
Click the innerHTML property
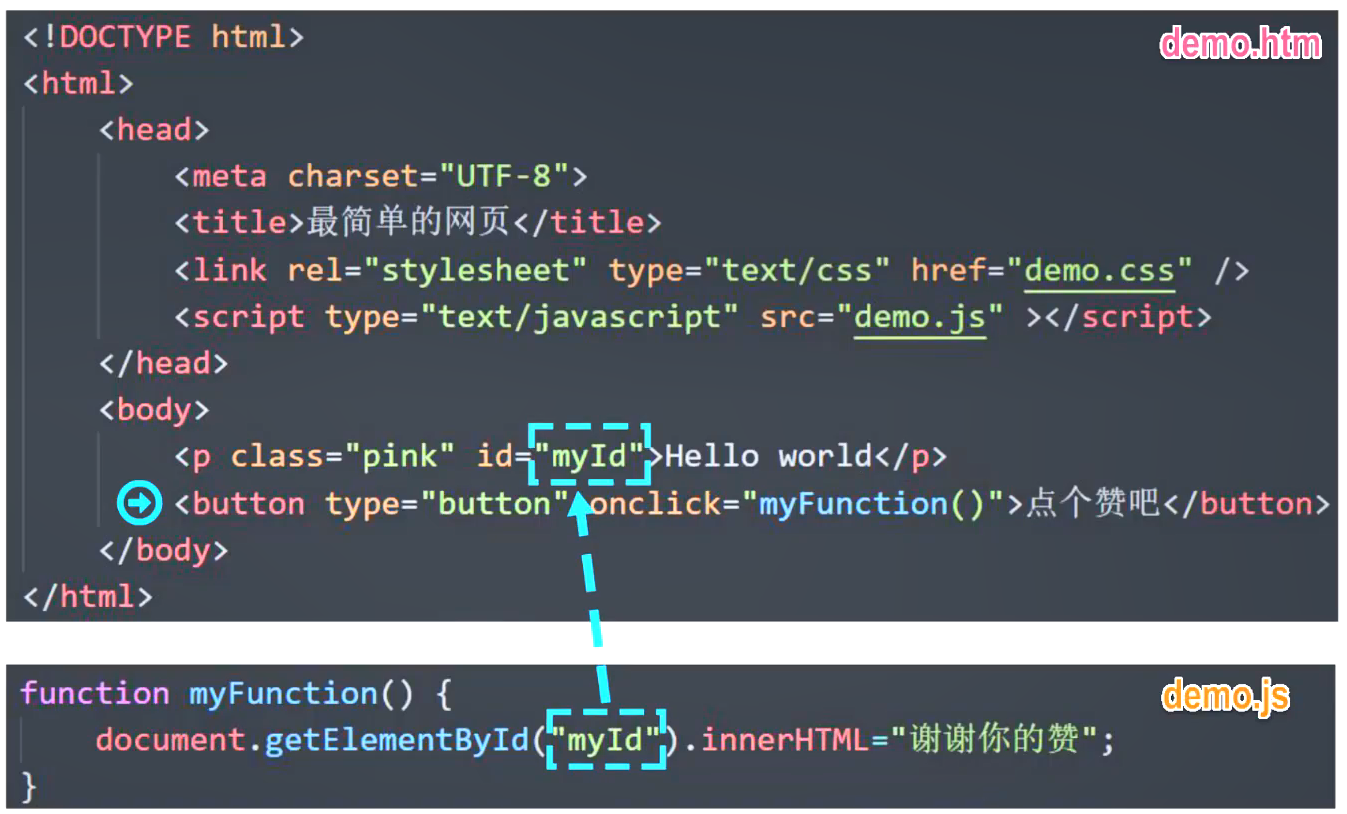pyautogui.click(x=786, y=740)
